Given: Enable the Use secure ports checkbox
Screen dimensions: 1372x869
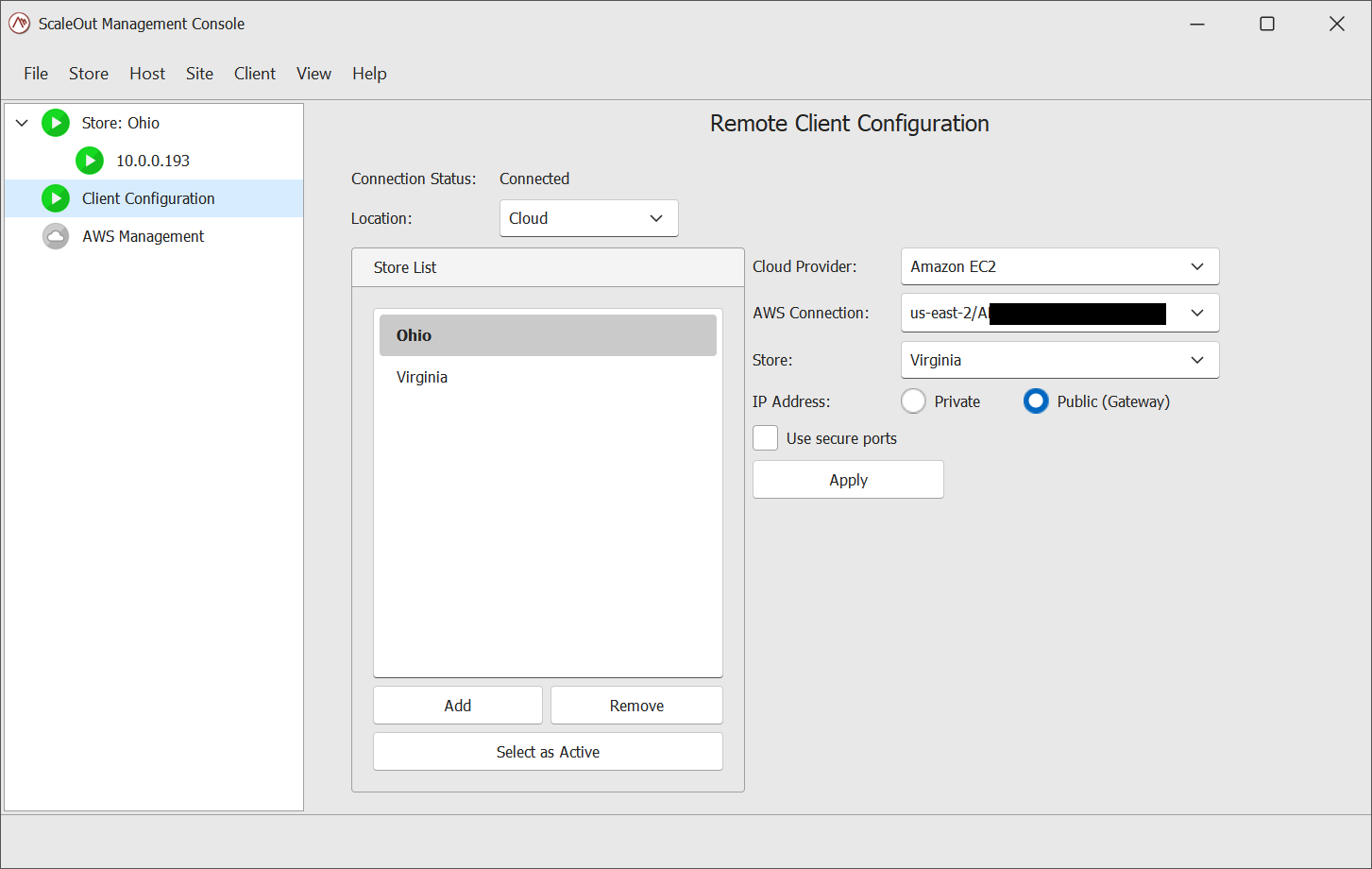Looking at the screenshot, I should click(766, 438).
